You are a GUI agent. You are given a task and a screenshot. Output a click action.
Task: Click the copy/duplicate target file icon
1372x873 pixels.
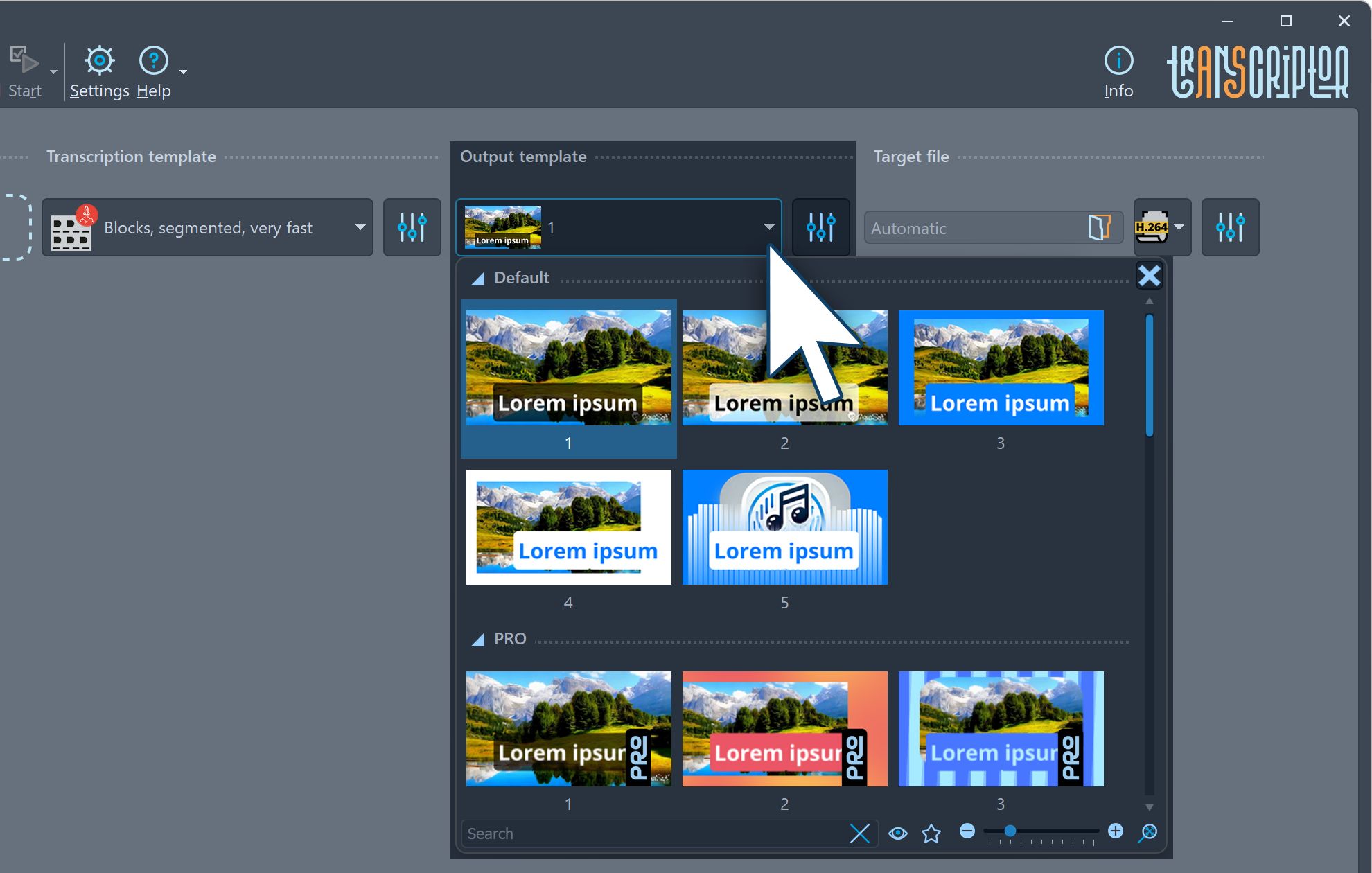(1099, 228)
